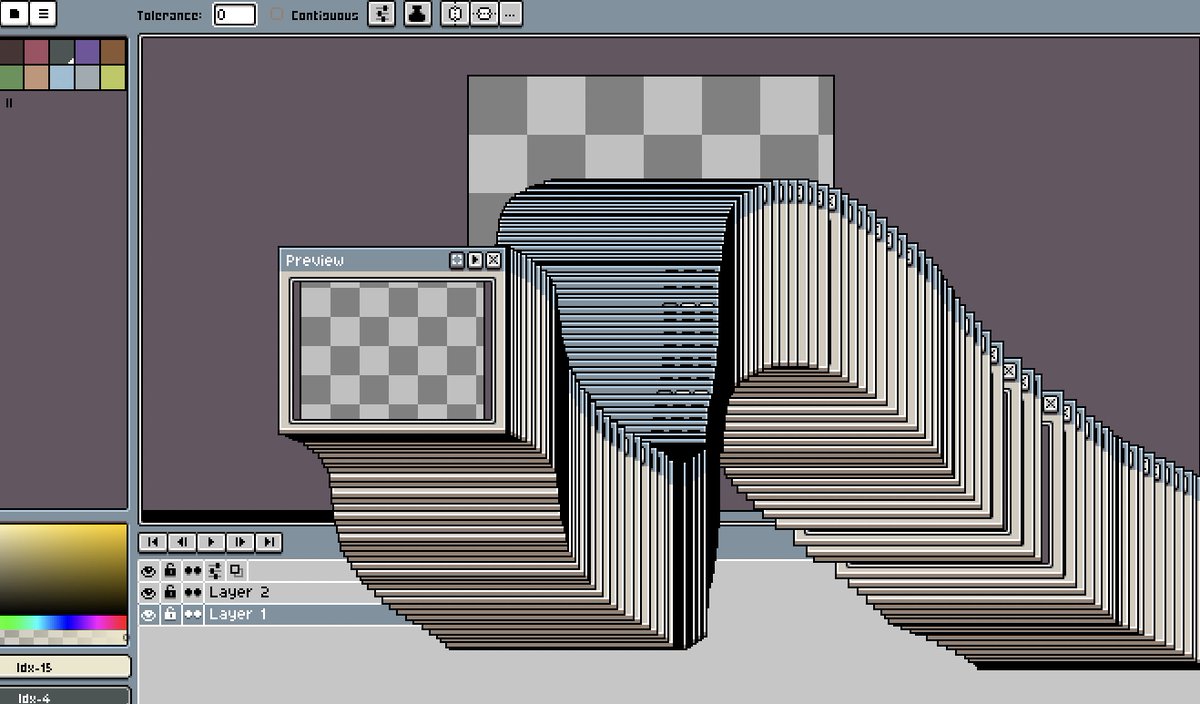This screenshot has width=1200, height=704.
Task: Click the Idx-15 foreground color button
Action: [65, 667]
